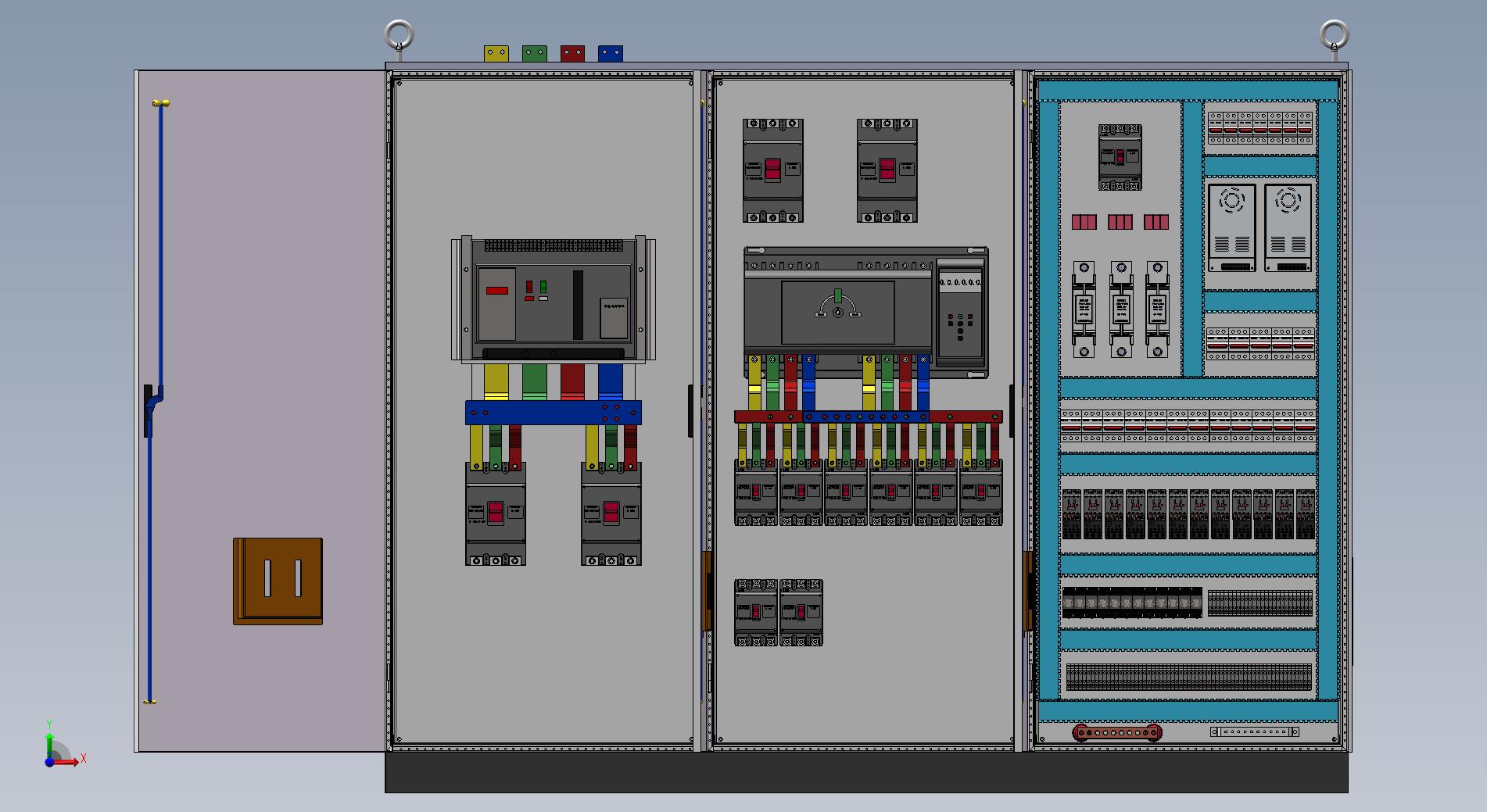Select the leftmost red indicator block in right cabinet

pyautogui.click(x=1084, y=222)
